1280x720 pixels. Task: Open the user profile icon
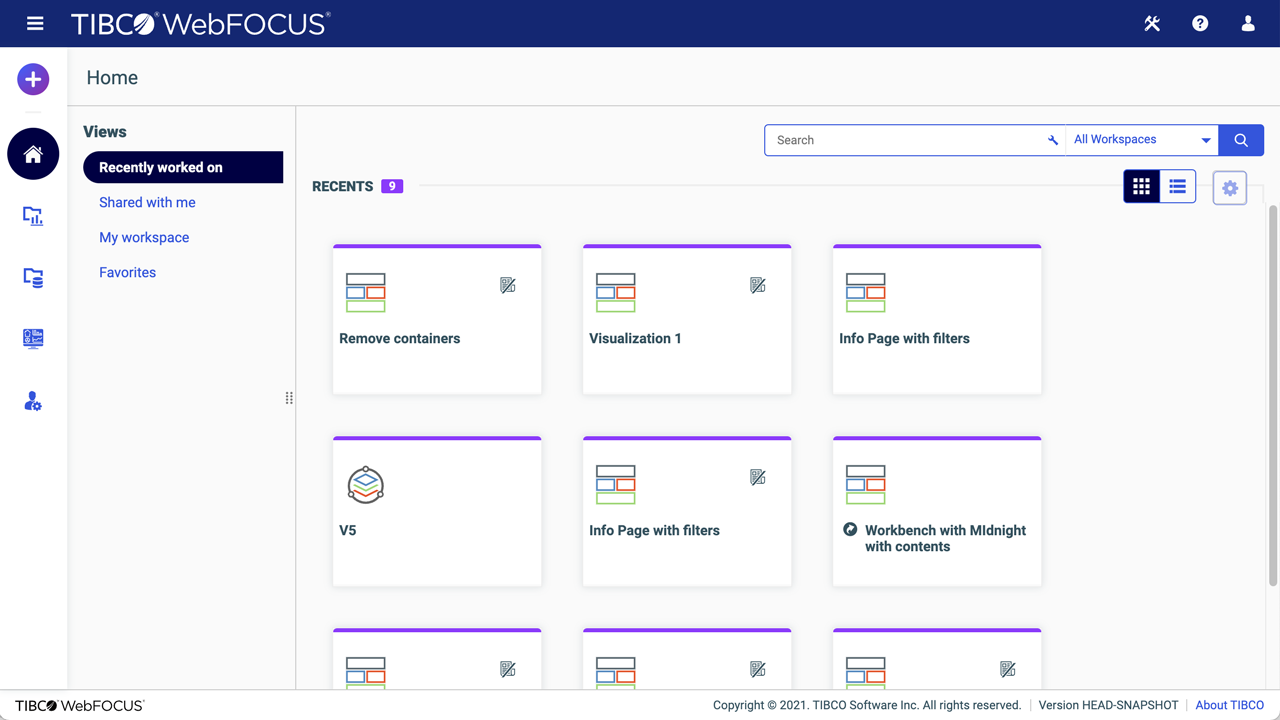1248,23
